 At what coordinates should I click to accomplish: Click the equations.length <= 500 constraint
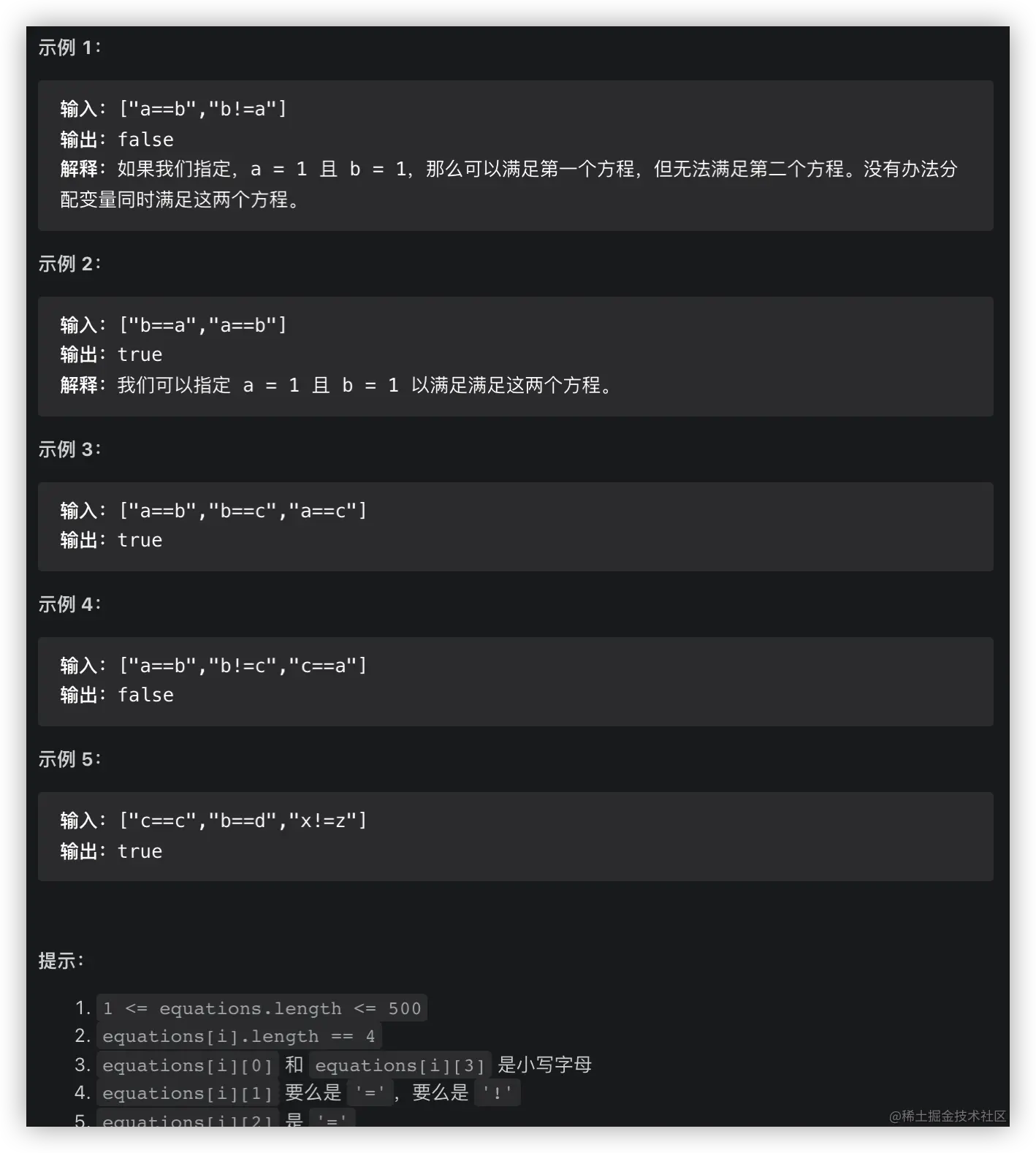point(262,1008)
